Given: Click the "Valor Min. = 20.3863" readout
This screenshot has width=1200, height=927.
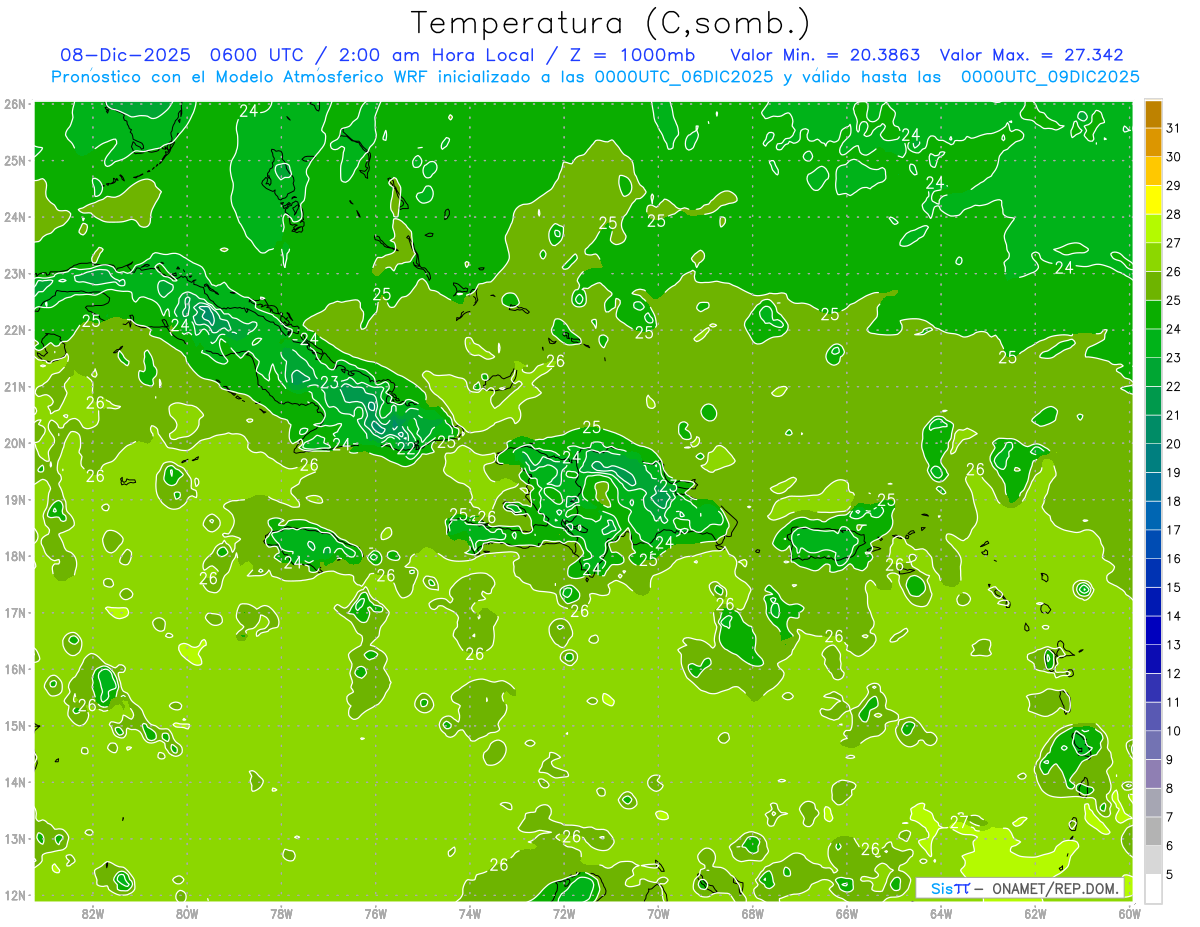Looking at the screenshot, I should coord(825,55).
